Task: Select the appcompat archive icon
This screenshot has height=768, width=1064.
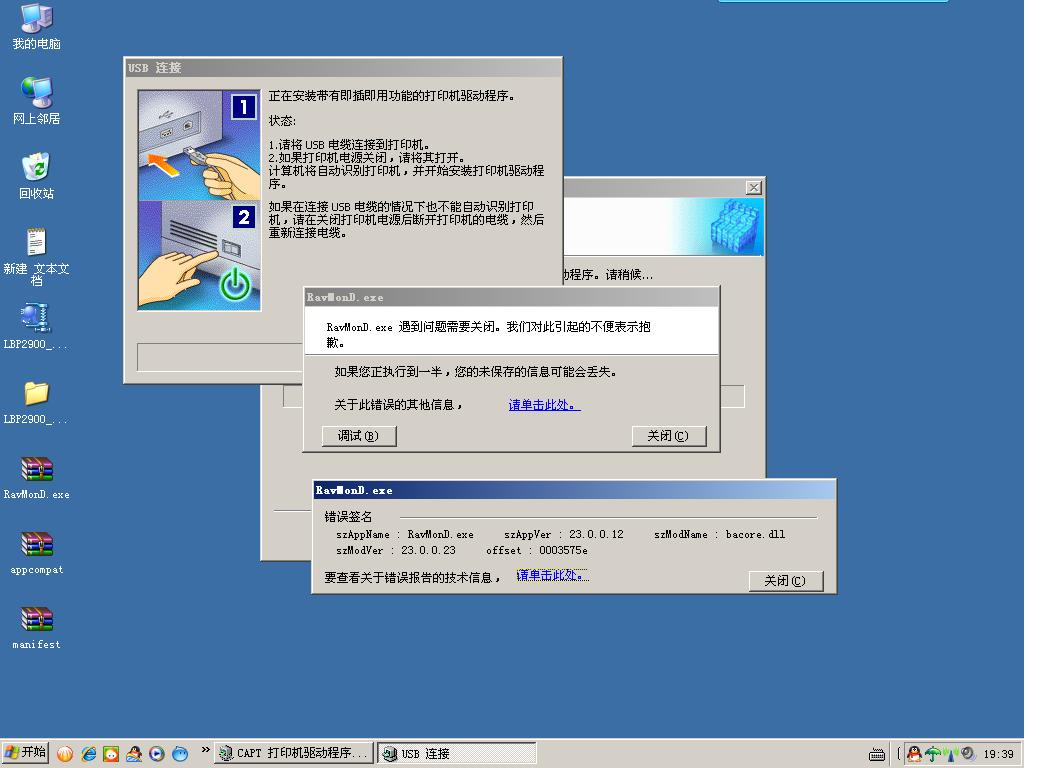Action: click(x=37, y=552)
